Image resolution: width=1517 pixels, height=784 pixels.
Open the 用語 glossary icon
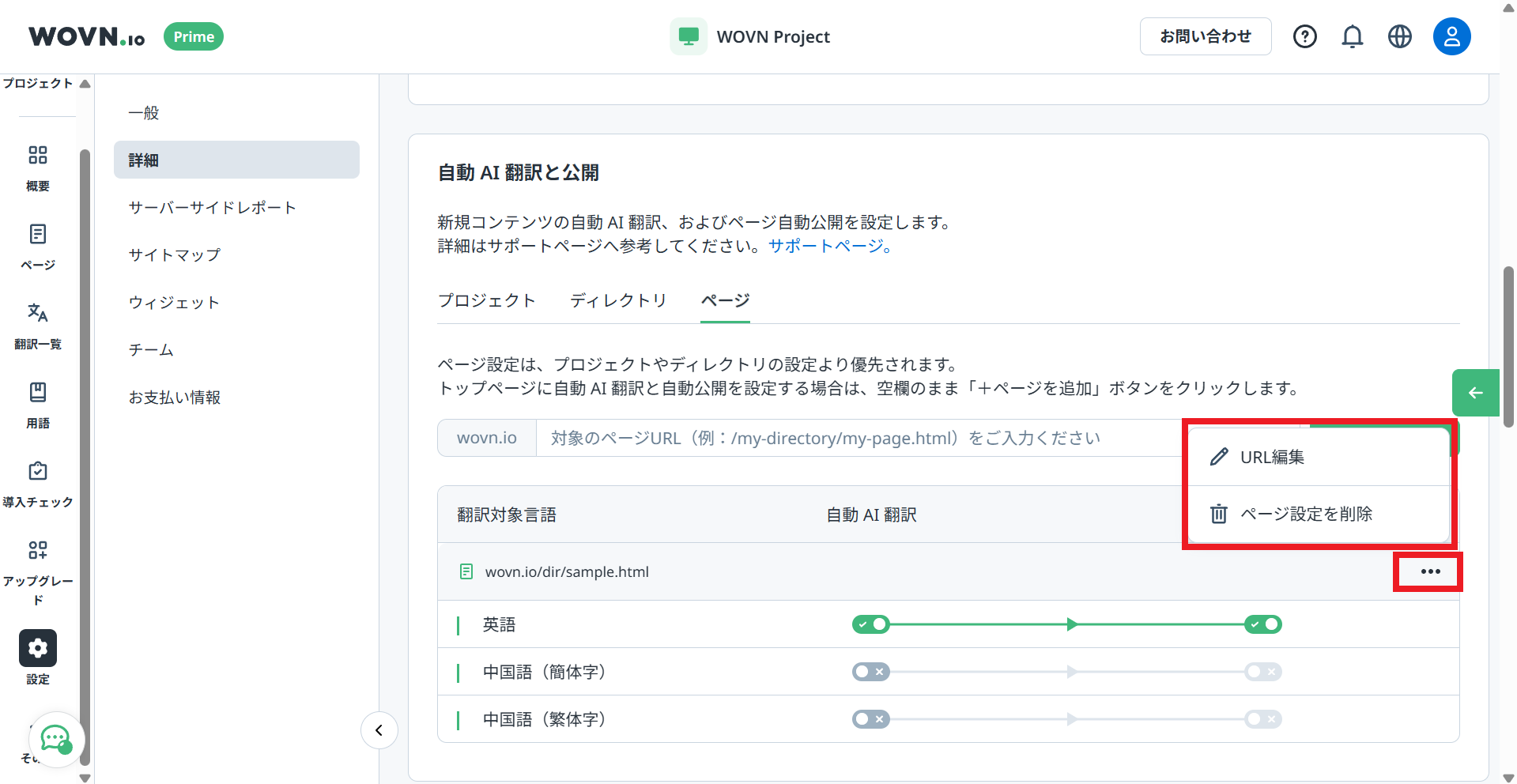(x=37, y=392)
